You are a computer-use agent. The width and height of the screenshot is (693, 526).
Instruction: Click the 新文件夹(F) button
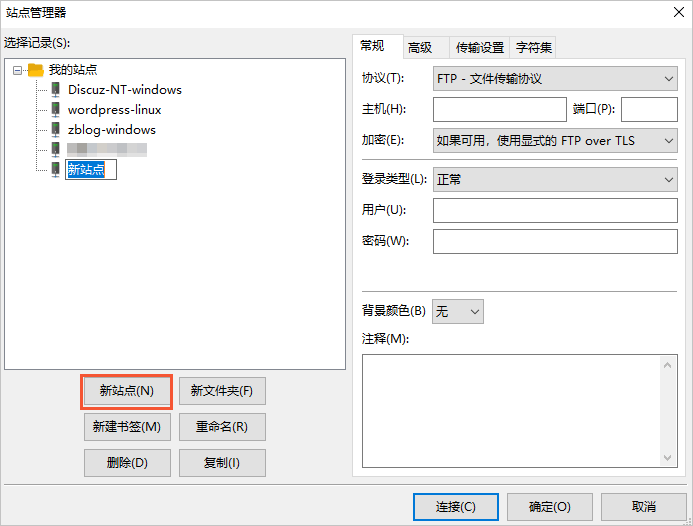click(x=222, y=391)
